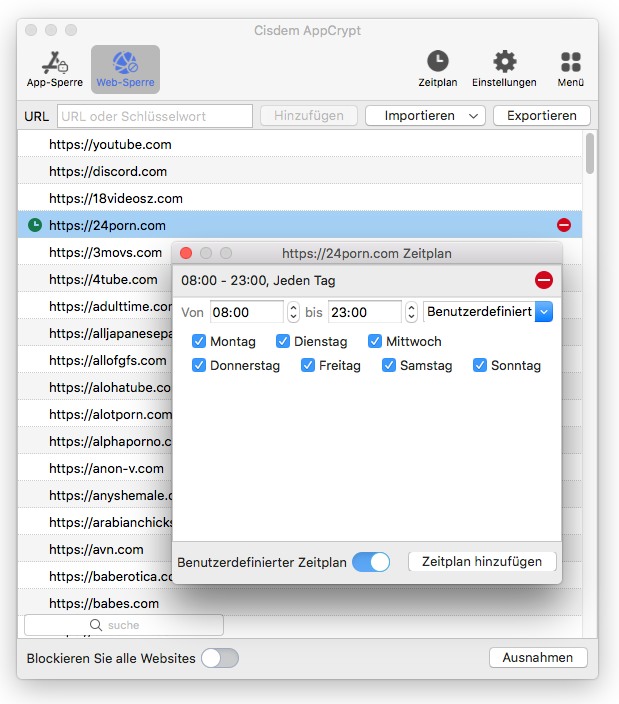619x704 pixels.
Task: Click the bis time stepper arrows
Action: [411, 312]
